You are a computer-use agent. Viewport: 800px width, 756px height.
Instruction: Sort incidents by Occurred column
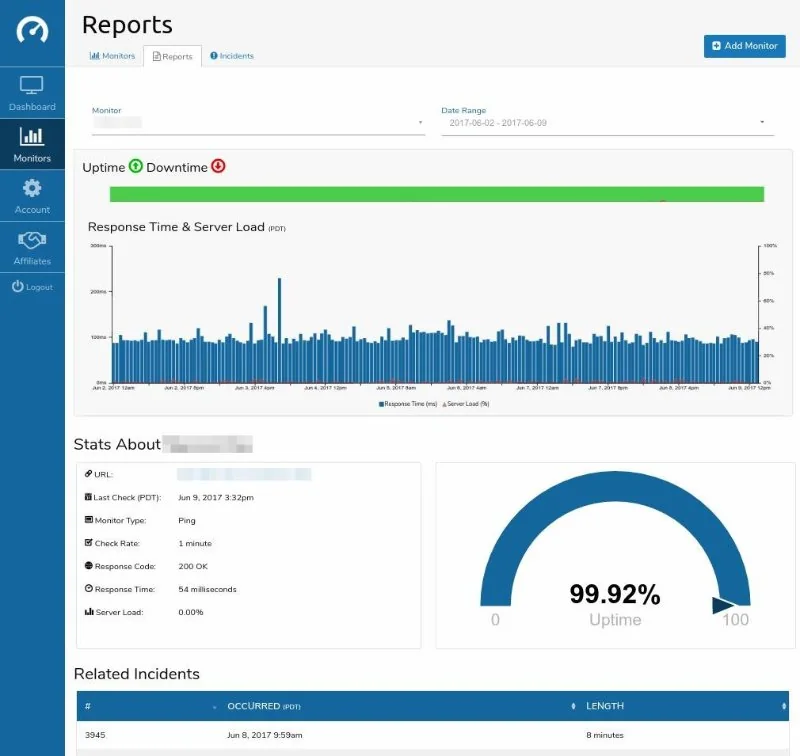pyautogui.click(x=401, y=707)
